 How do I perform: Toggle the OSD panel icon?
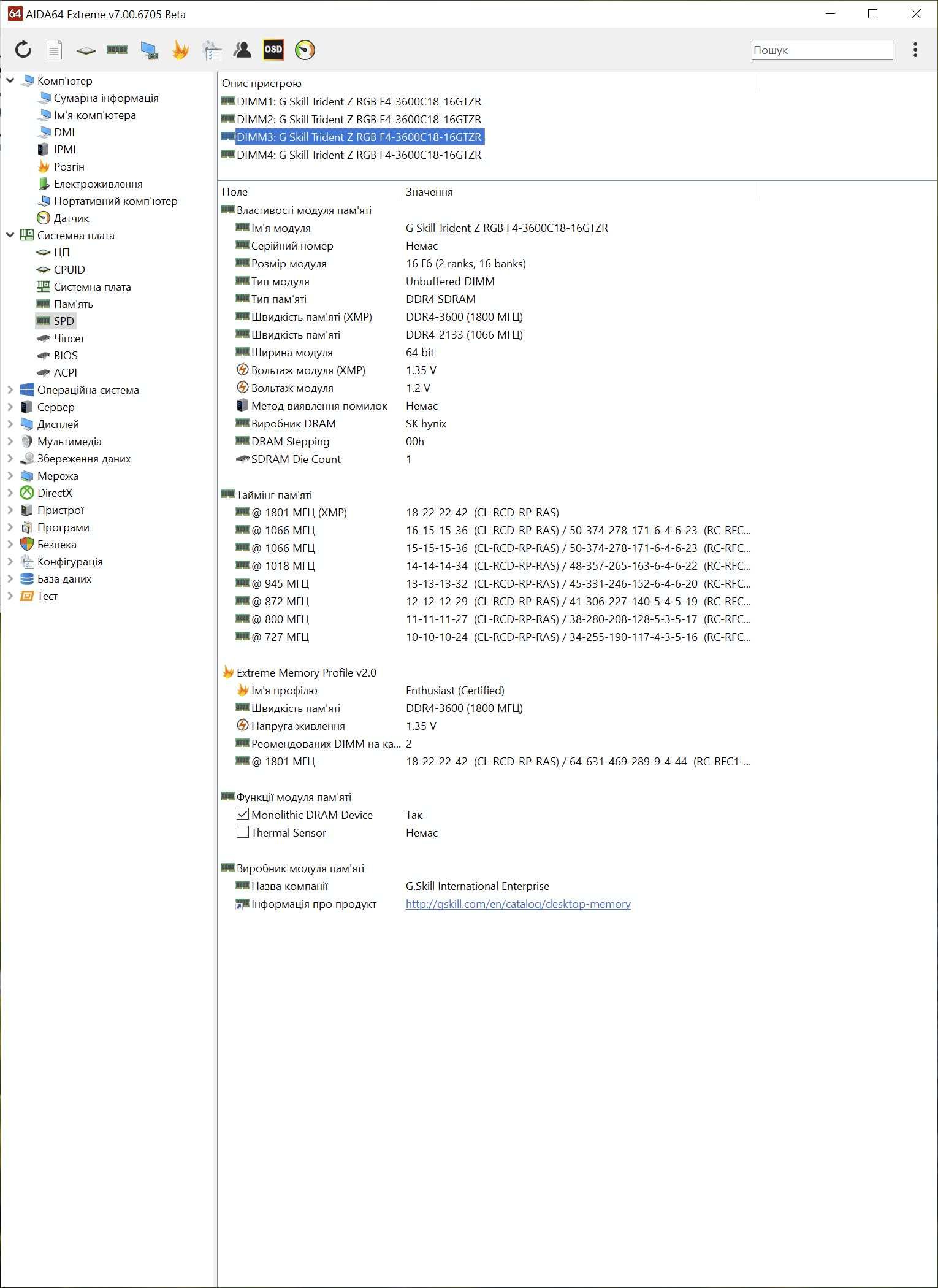coord(273,50)
